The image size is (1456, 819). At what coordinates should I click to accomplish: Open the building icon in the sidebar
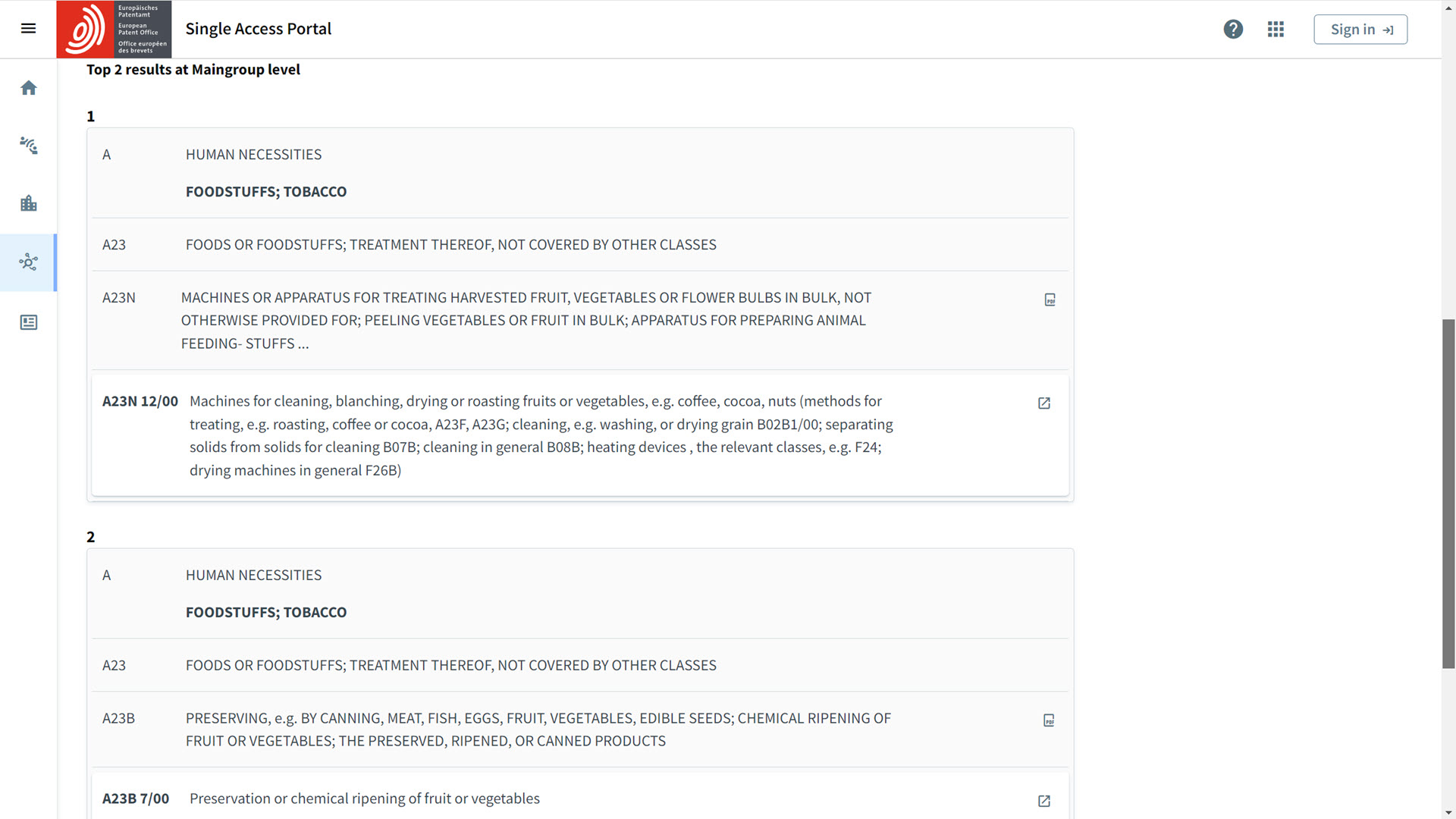point(28,203)
